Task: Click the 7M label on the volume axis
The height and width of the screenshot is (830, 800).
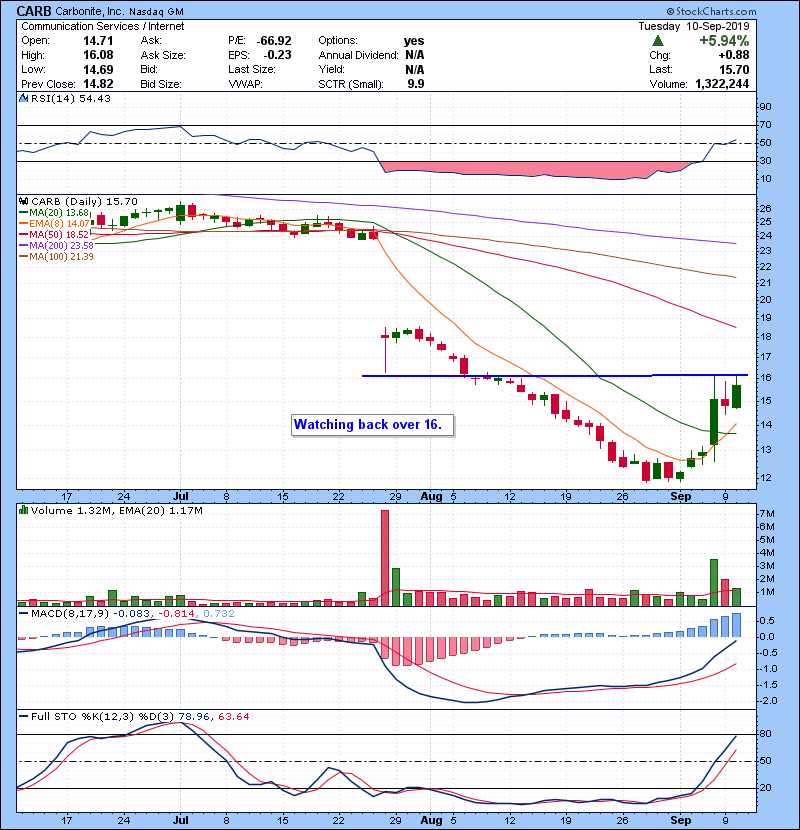Action: [767, 514]
